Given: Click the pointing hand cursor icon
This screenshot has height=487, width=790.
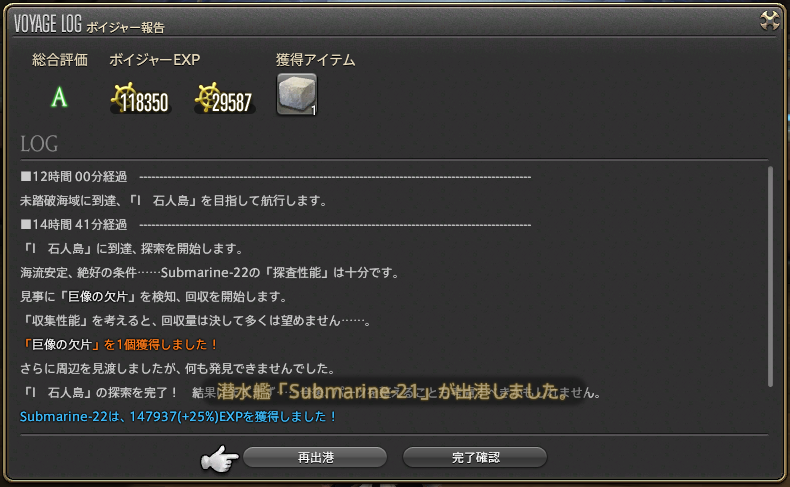Looking at the screenshot, I should tap(220, 458).
